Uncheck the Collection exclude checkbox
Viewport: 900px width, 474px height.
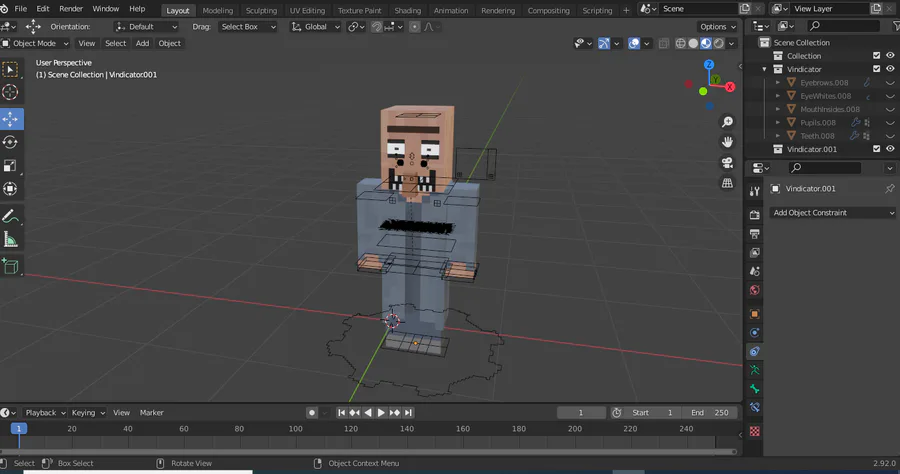(876, 56)
